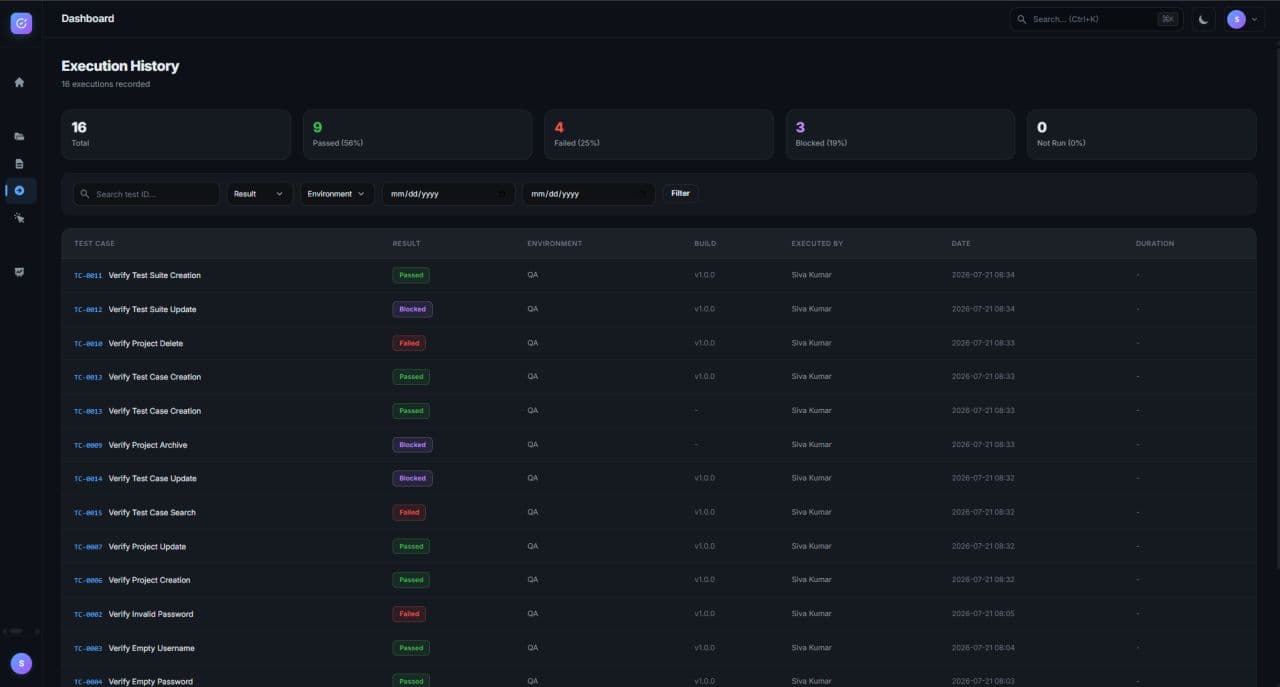Select 'Verify Invalid Password' row text
The height and width of the screenshot is (687, 1280).
(x=151, y=614)
